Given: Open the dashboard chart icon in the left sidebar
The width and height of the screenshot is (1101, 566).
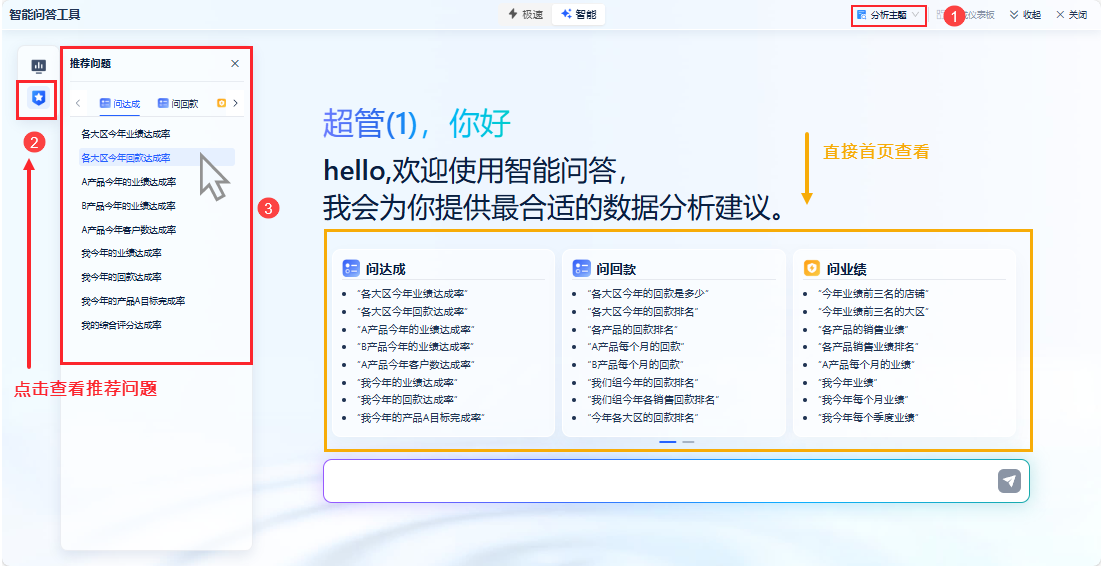Looking at the screenshot, I should tap(39, 66).
